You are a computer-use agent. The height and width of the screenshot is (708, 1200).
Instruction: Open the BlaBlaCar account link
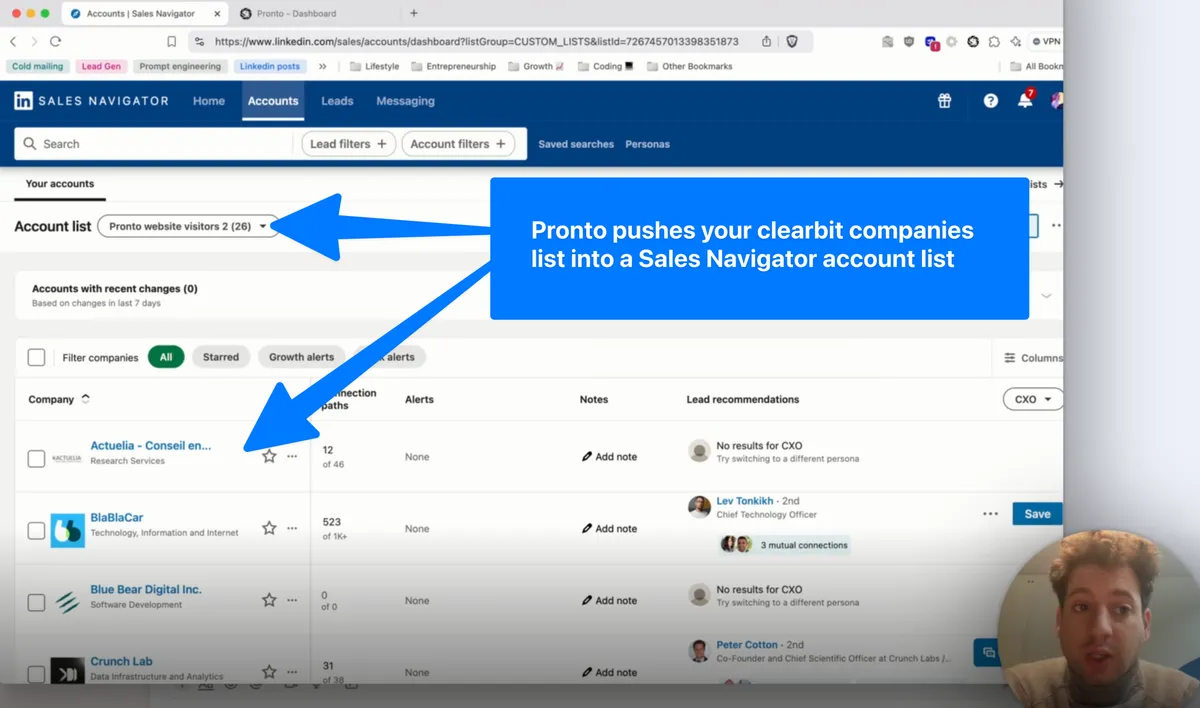[117, 518]
